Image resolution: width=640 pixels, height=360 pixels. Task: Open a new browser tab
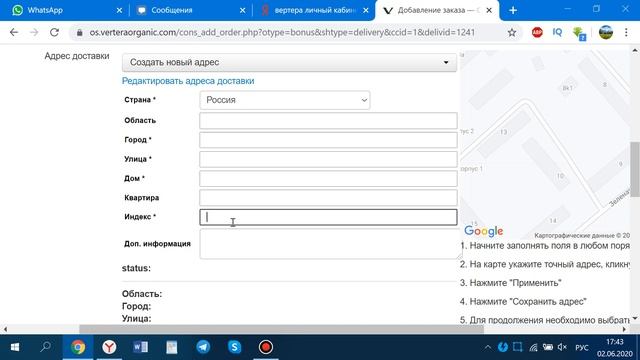pyautogui.click(x=513, y=10)
